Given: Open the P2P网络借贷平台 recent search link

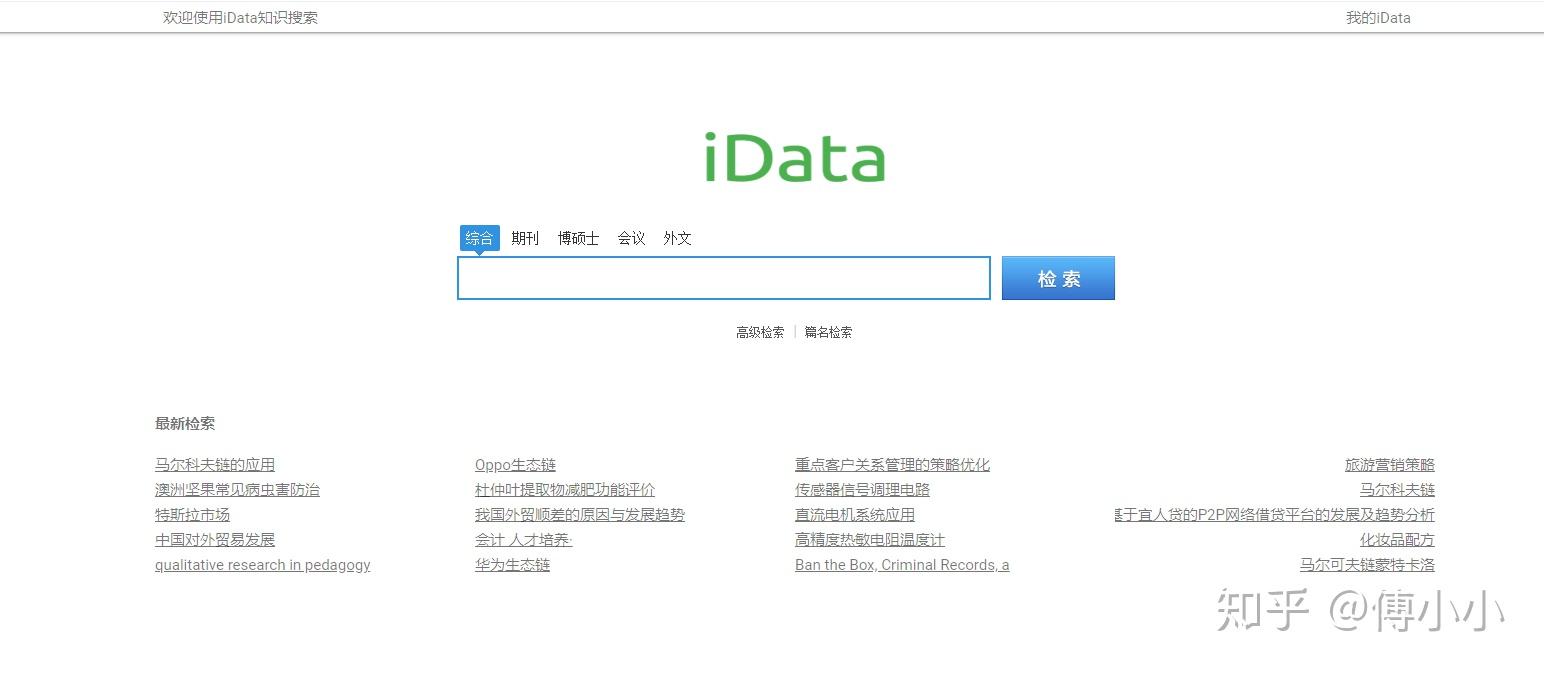Looking at the screenshot, I should pos(1275,515).
